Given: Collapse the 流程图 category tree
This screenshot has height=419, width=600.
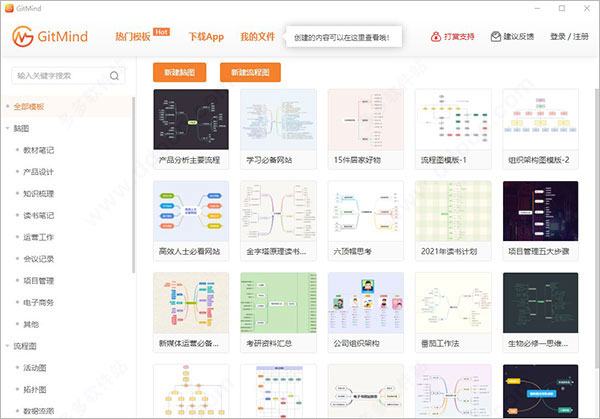Looking at the screenshot, I should pyautogui.click(x=7, y=344).
